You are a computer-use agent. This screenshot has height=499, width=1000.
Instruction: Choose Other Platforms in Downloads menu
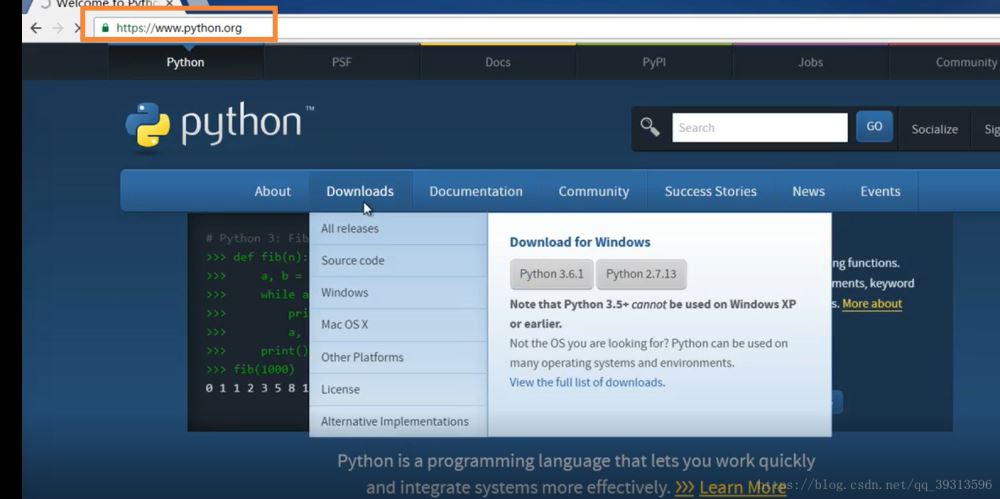pos(399,357)
